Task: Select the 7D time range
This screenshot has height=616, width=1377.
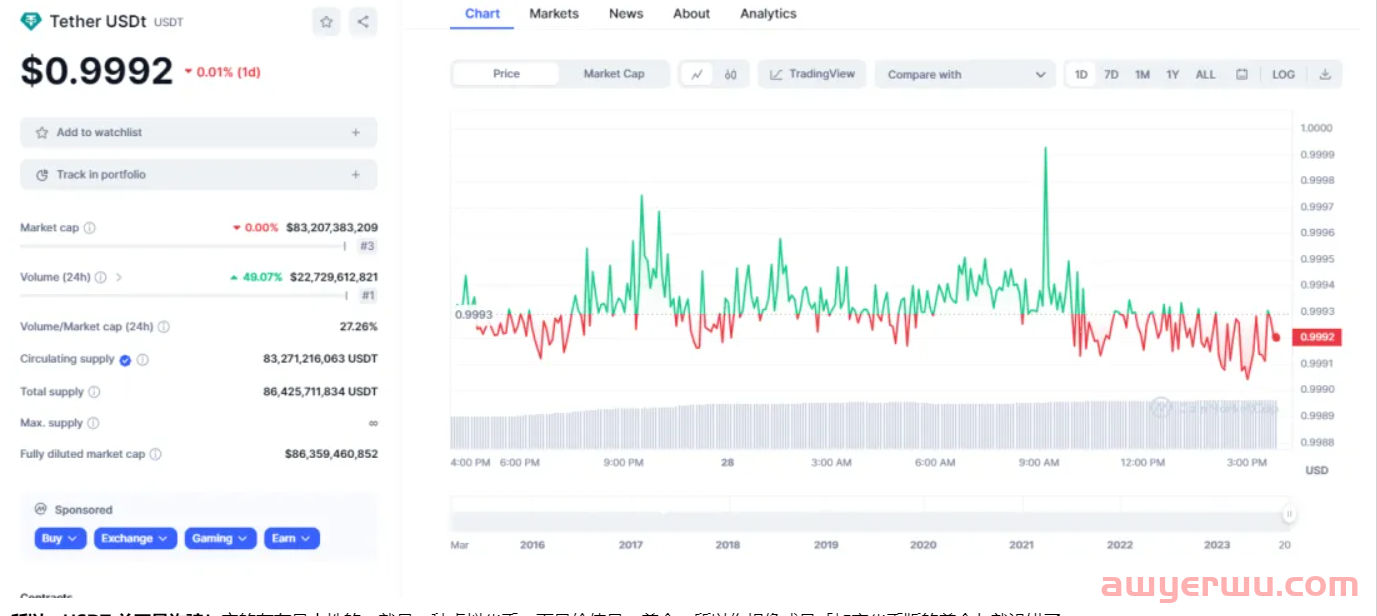Action: tap(1111, 74)
